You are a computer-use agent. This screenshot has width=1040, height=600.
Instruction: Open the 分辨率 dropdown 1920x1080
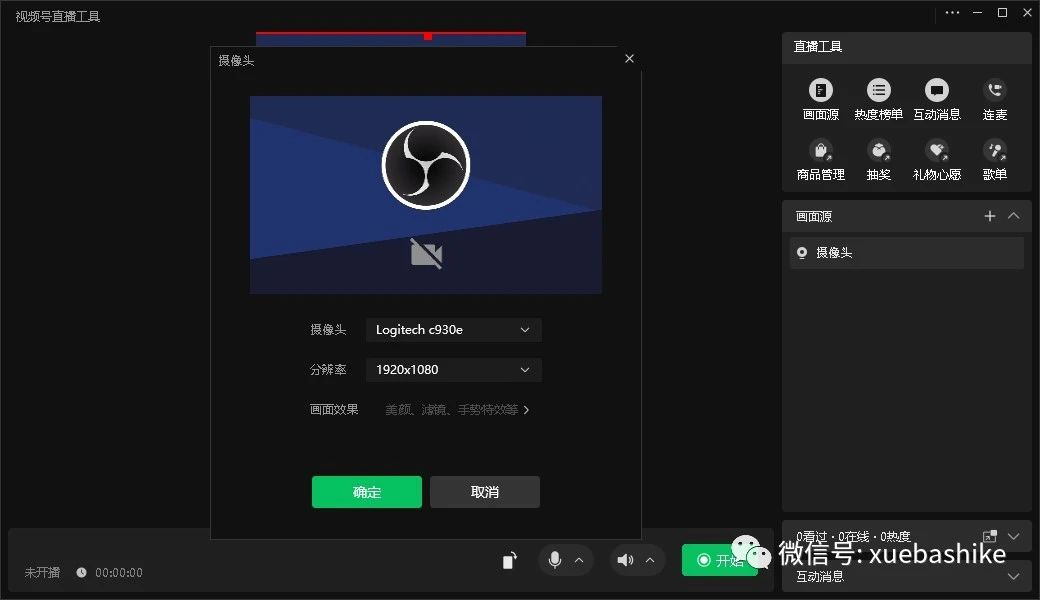click(x=454, y=369)
